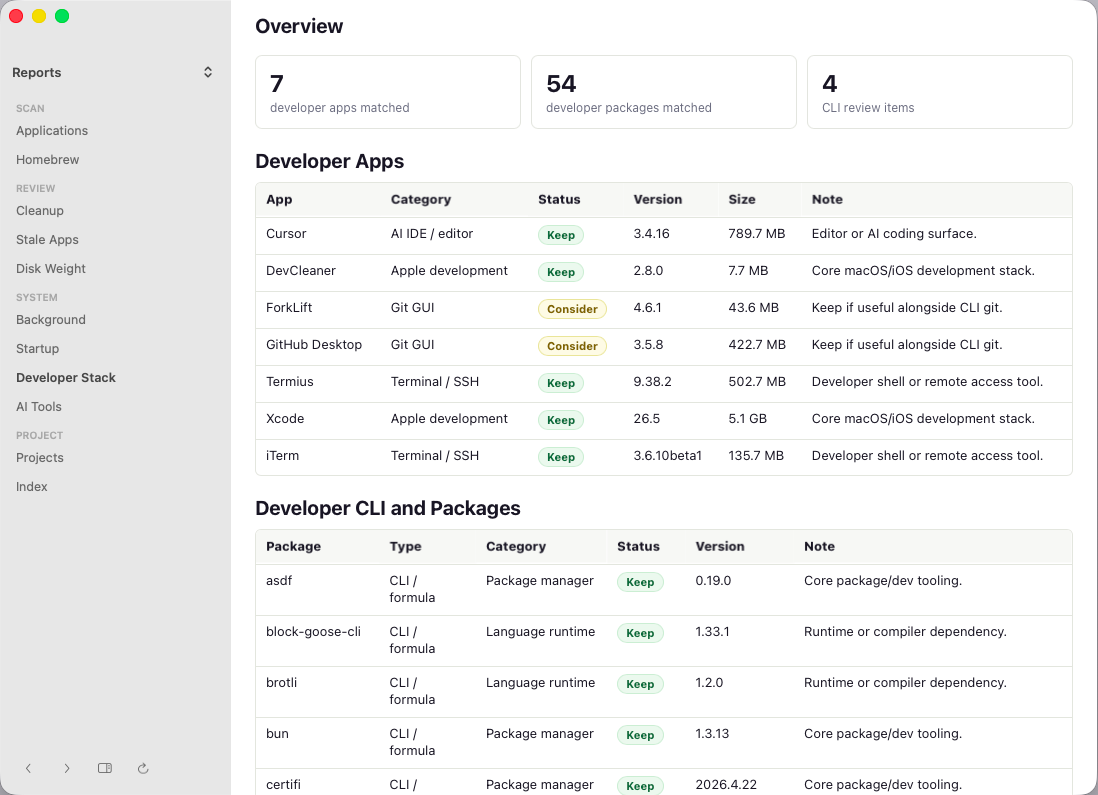
Task: Click the reload icon in sidebar footer
Action: 143,768
